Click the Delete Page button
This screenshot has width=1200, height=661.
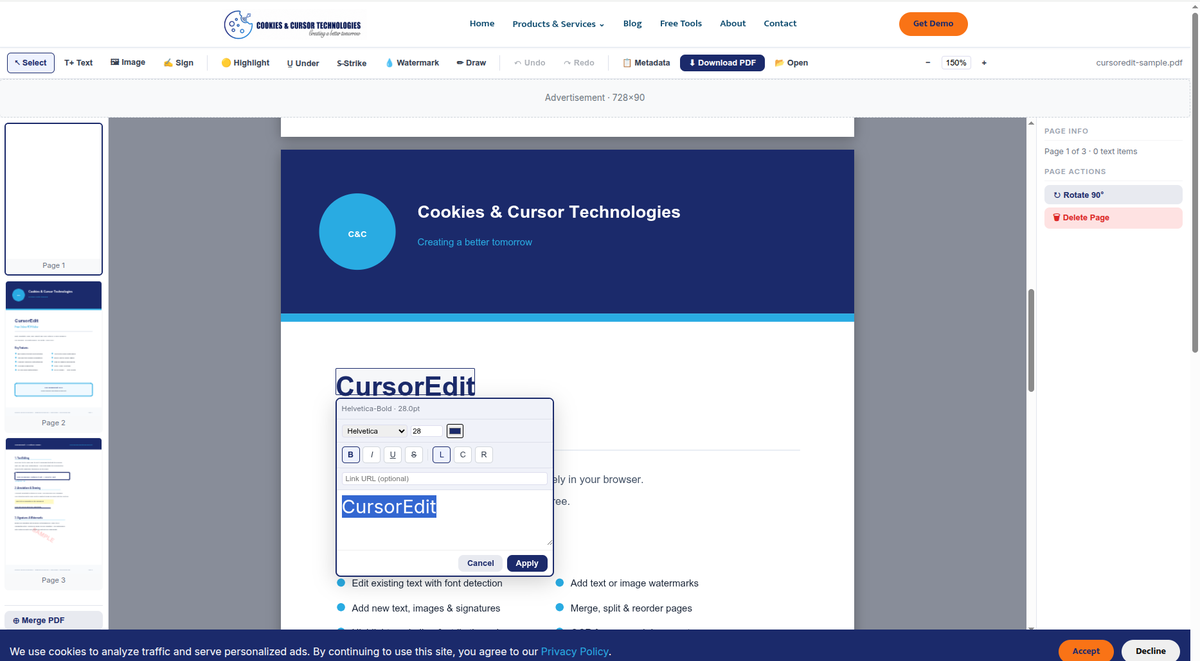coord(1113,217)
